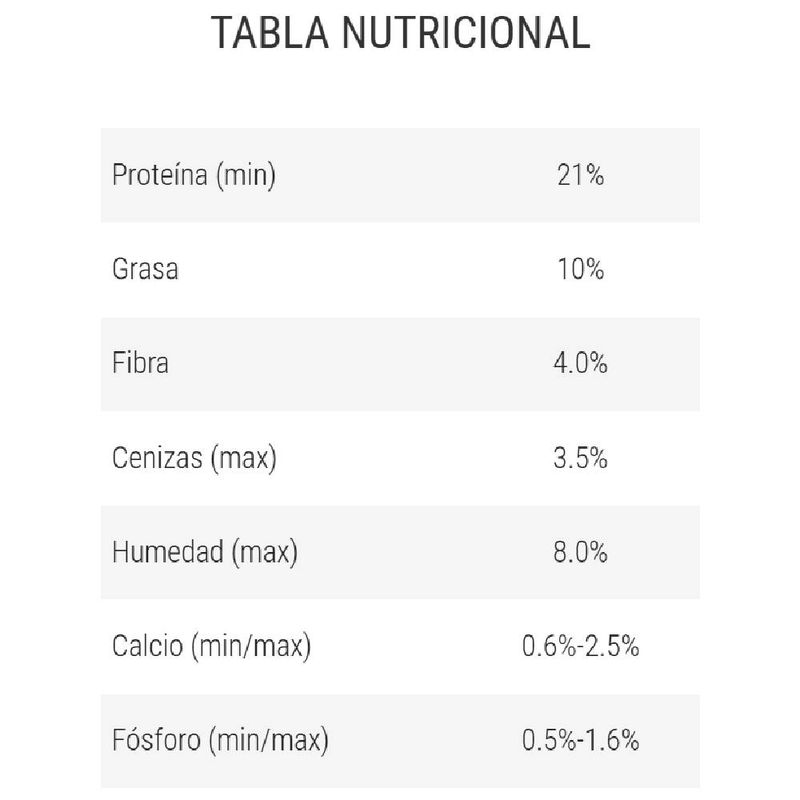Click the 21% protein value
800x800 pixels.
(580, 176)
